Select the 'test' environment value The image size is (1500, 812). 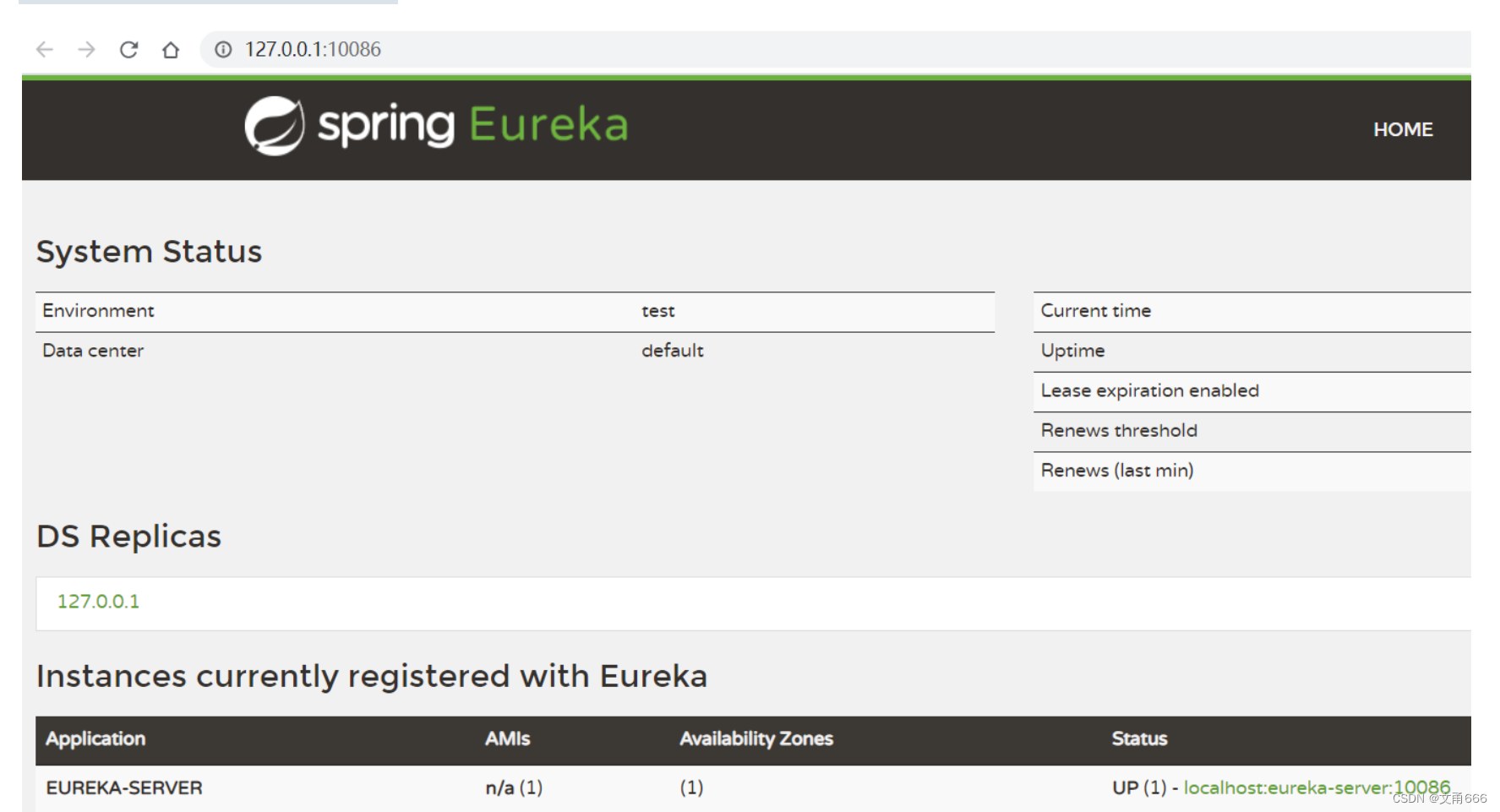click(x=658, y=311)
